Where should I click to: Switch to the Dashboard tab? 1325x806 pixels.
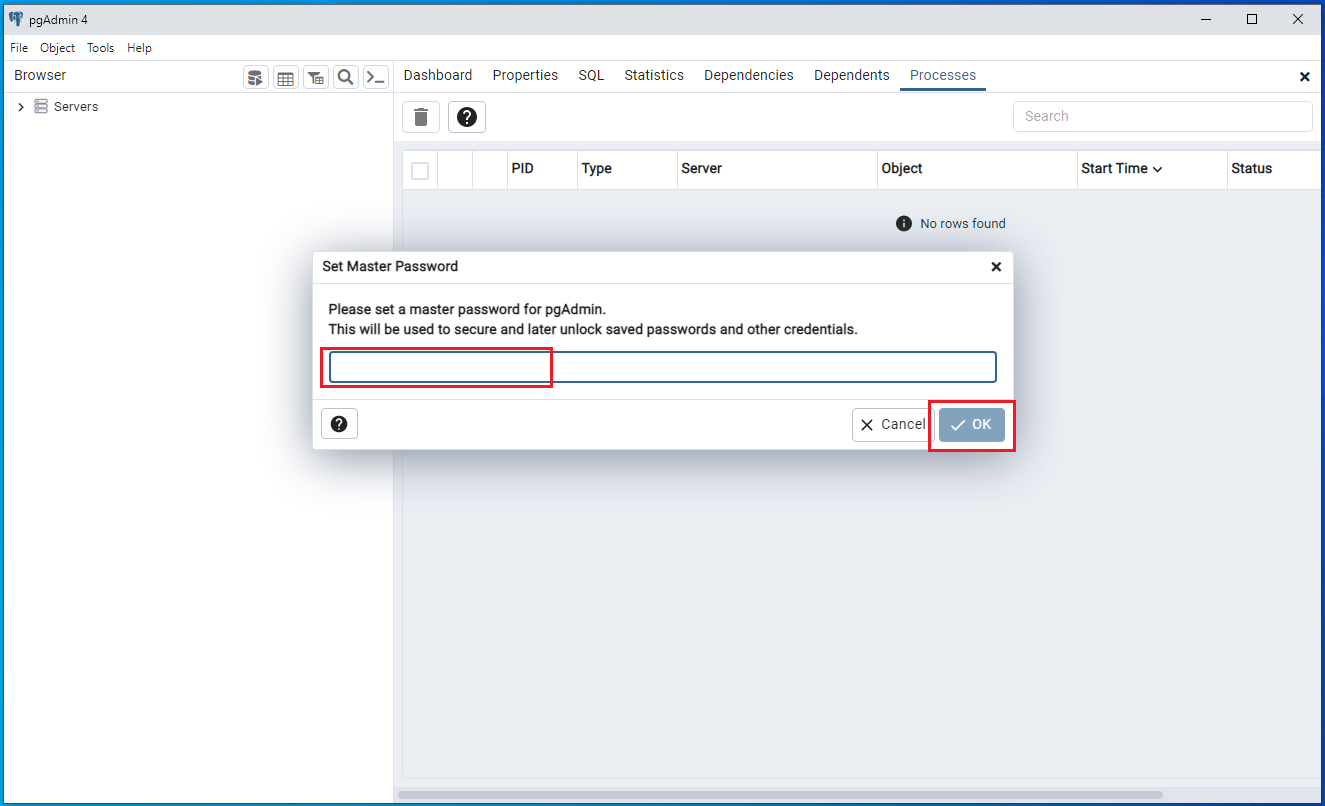coord(438,75)
